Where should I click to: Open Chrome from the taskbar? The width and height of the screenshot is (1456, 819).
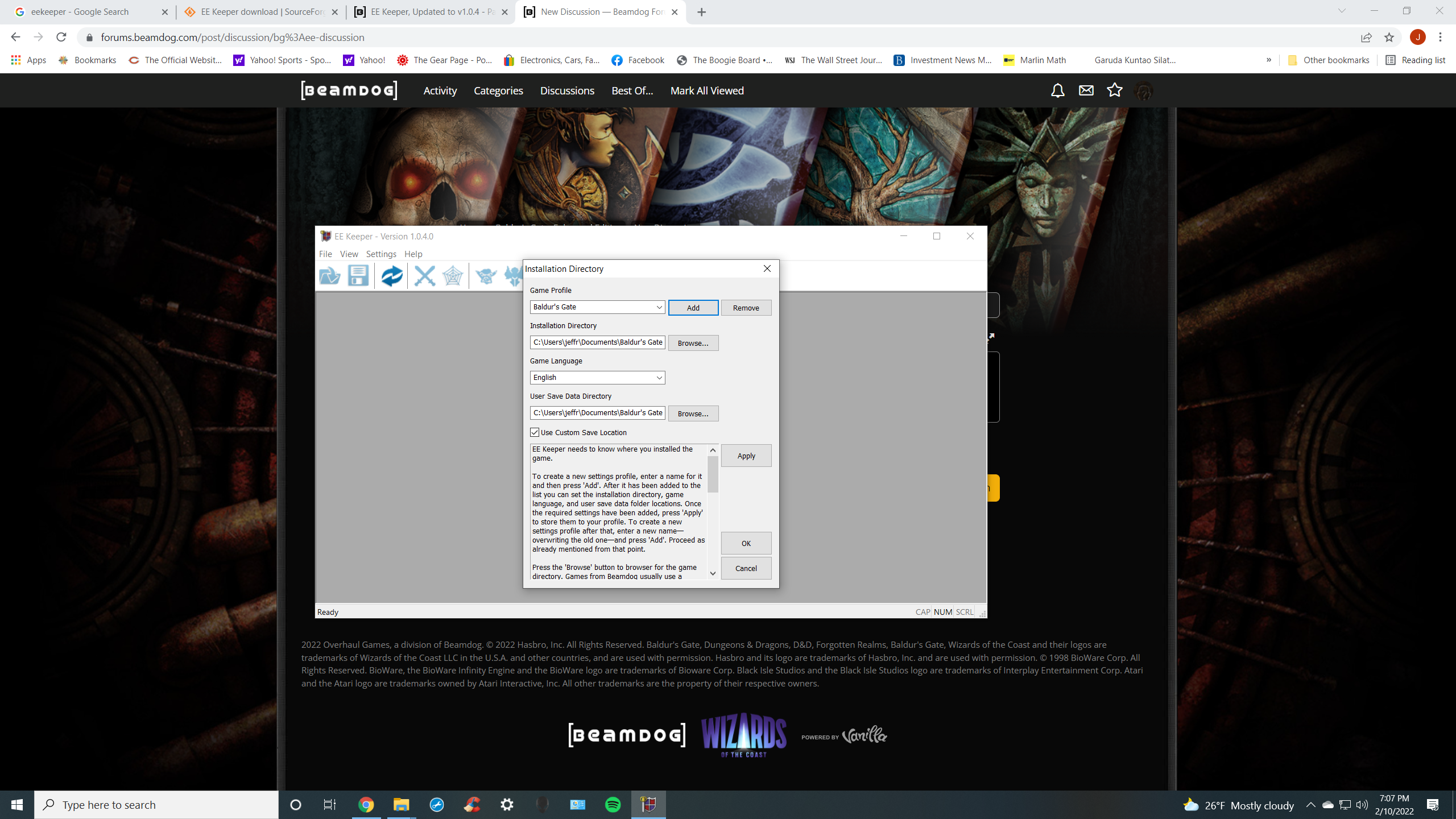(x=366, y=805)
